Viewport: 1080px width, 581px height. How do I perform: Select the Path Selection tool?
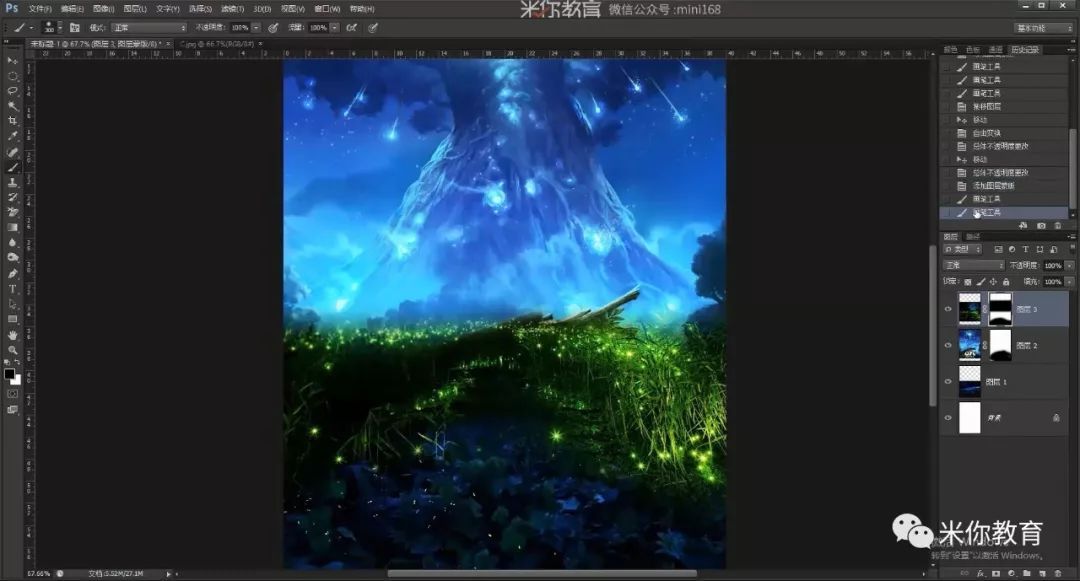pyautogui.click(x=12, y=304)
